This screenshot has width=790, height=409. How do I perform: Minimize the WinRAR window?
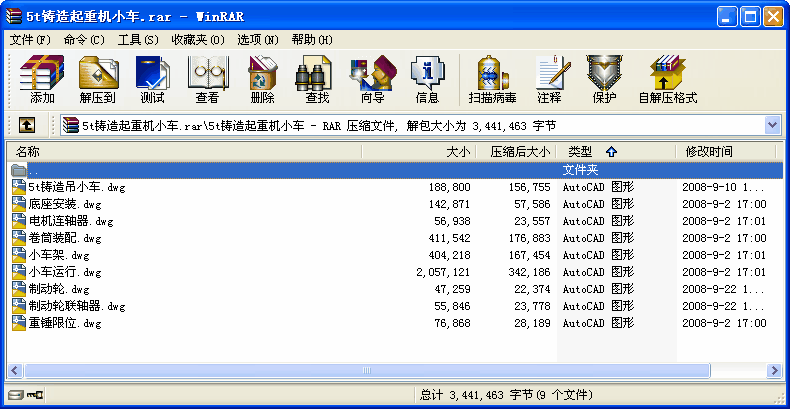(726, 17)
